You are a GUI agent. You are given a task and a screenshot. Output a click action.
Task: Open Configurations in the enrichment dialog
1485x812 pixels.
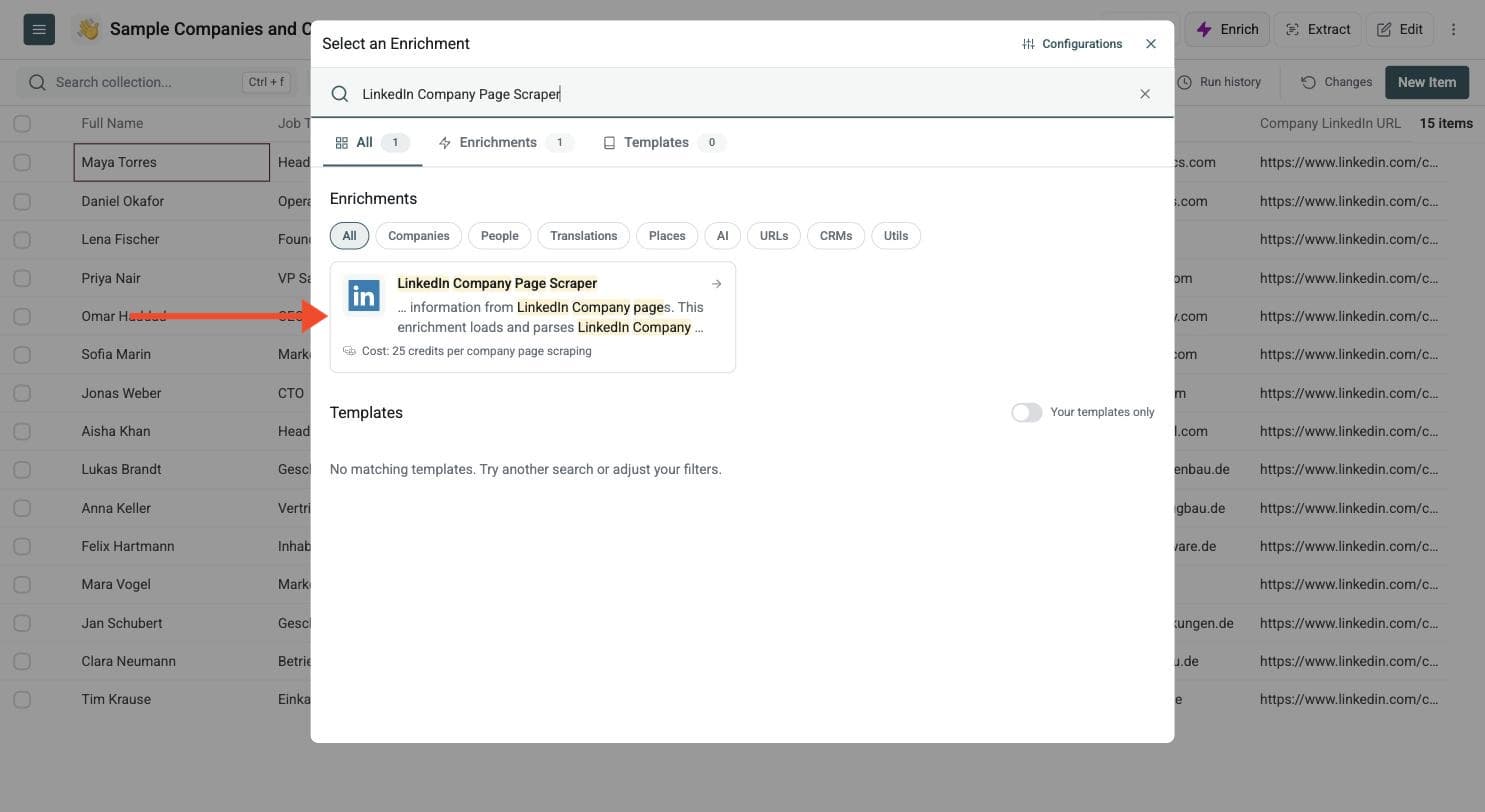[x=1072, y=44]
